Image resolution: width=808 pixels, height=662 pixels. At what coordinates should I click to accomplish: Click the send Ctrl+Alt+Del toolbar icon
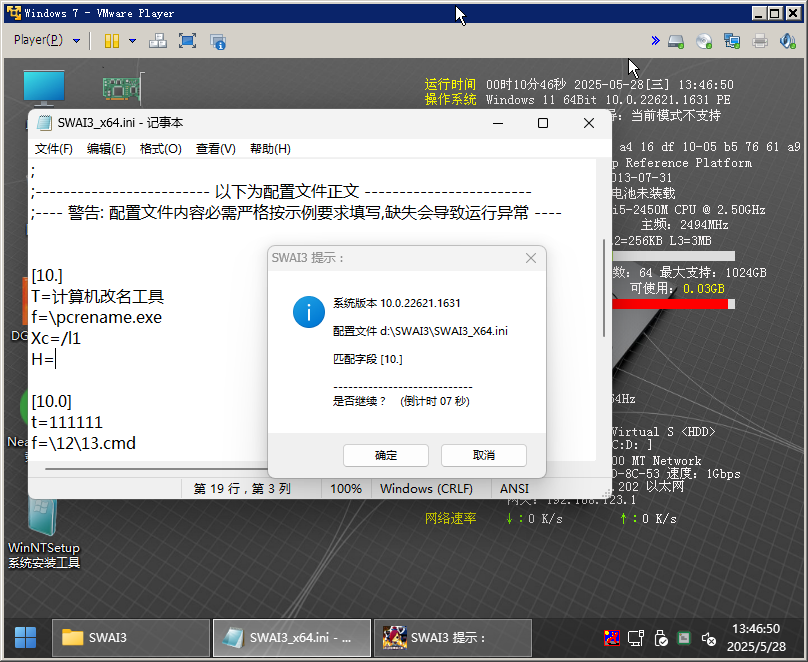click(x=158, y=41)
